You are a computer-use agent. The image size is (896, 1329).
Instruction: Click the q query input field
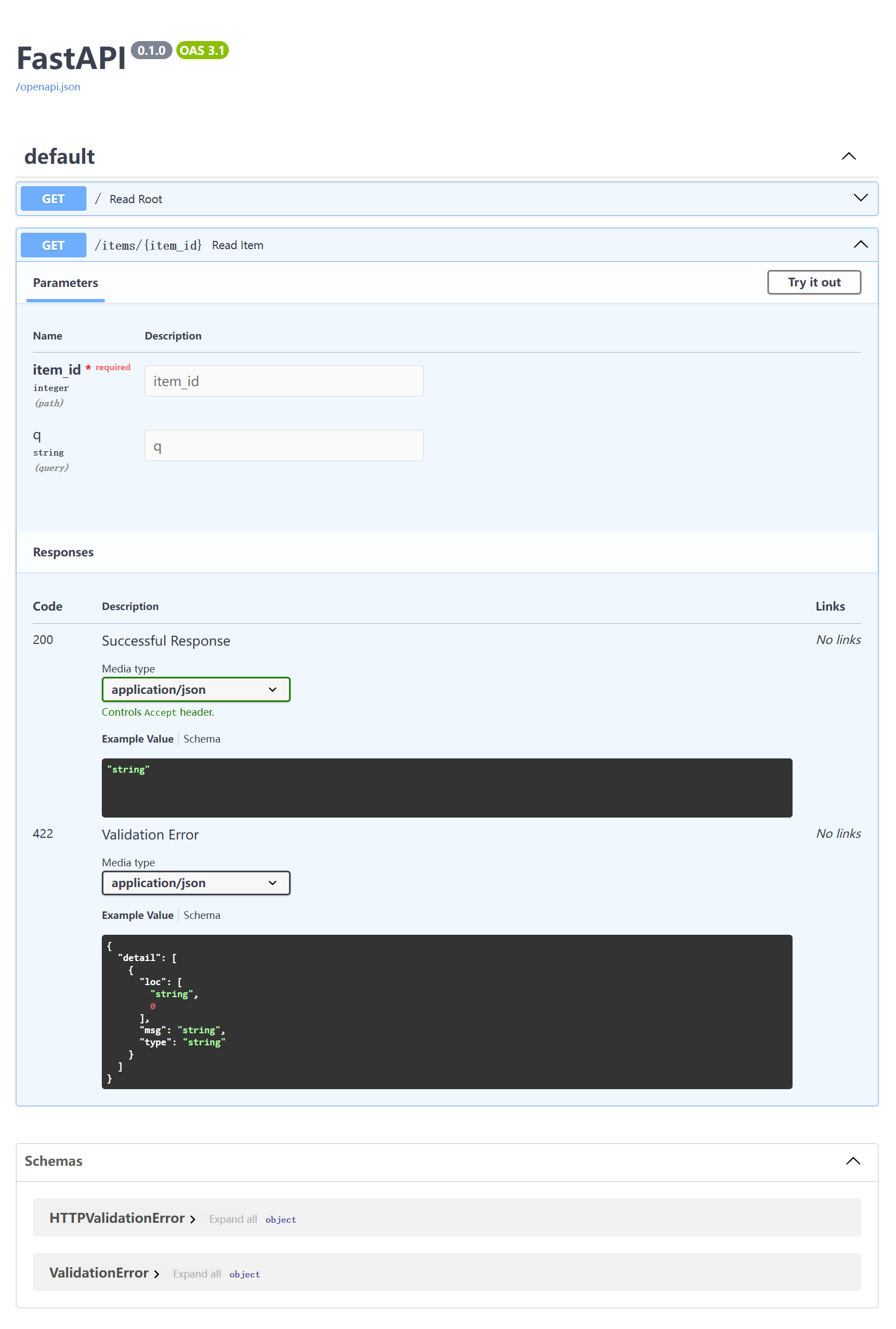284,445
